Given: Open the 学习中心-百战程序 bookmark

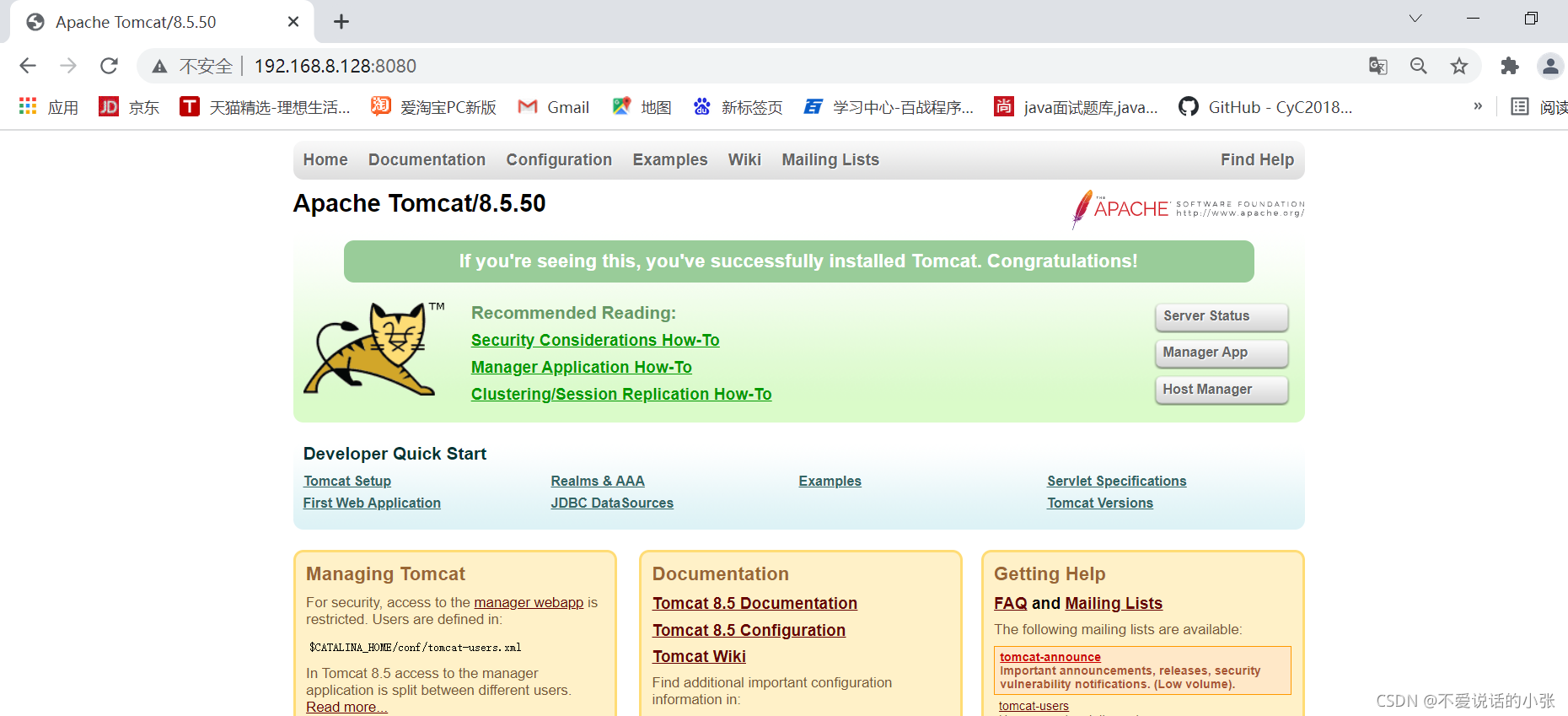Looking at the screenshot, I should [889, 107].
